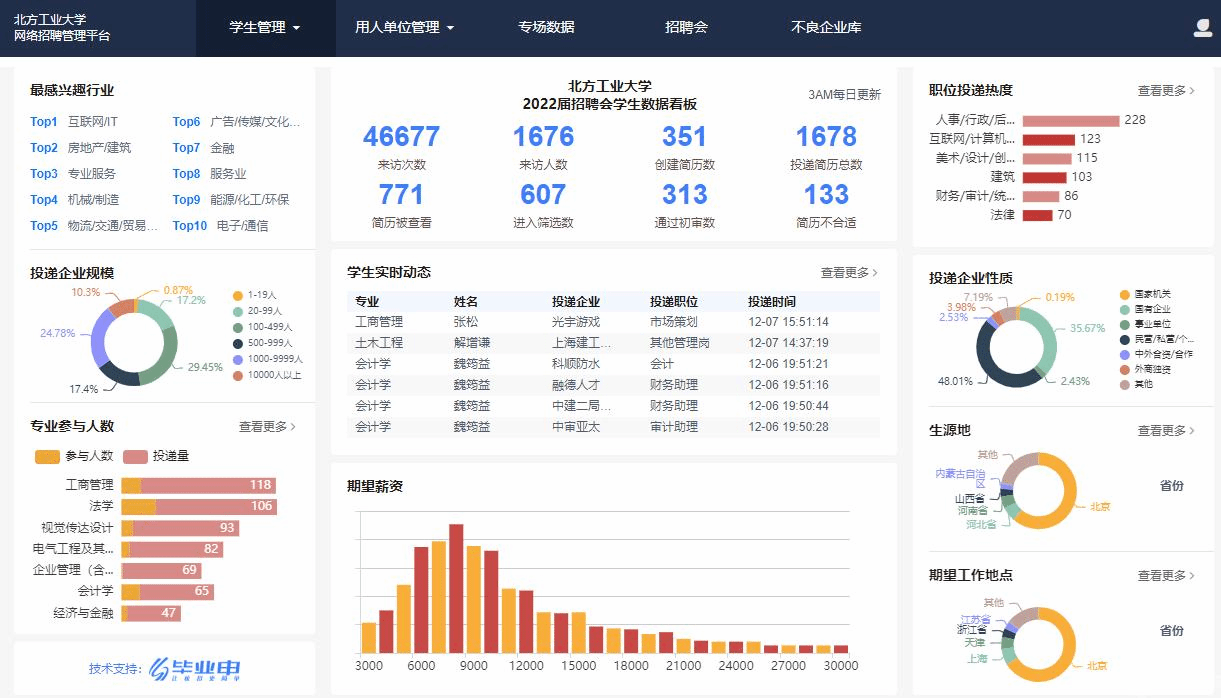The width and height of the screenshot is (1221, 698).
Task: Click 查看更多 in the 生源地 panel
Action: [x=1166, y=431]
